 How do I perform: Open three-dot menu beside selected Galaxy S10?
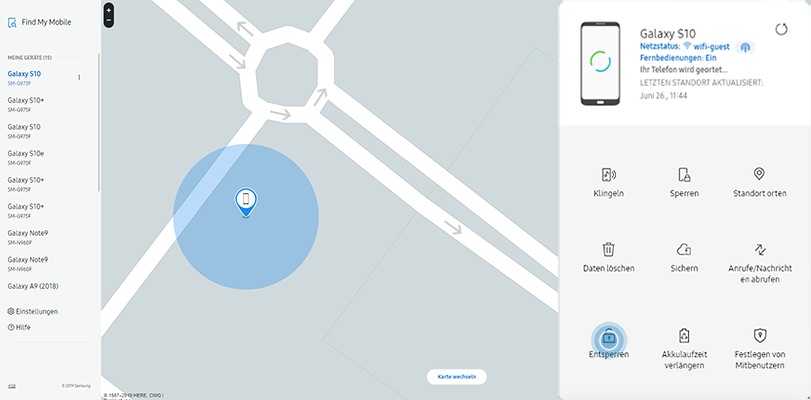[x=79, y=77]
